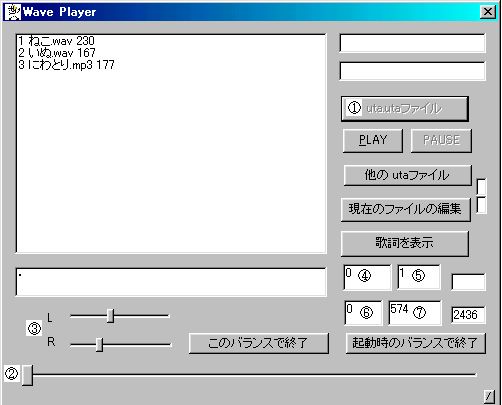Click the small slash icon at bottom-right corner
Viewport: 502px width, 405px height.
point(489,396)
